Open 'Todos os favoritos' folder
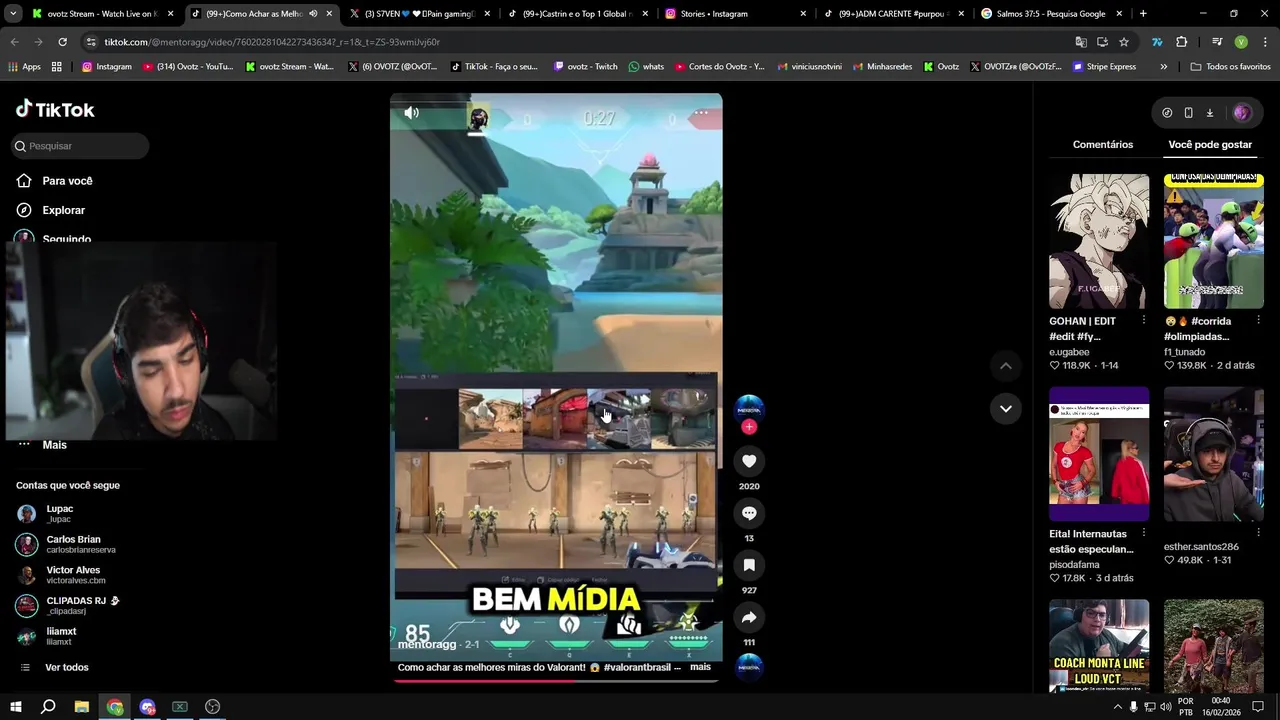This screenshot has height=720, width=1280. pyautogui.click(x=1231, y=67)
